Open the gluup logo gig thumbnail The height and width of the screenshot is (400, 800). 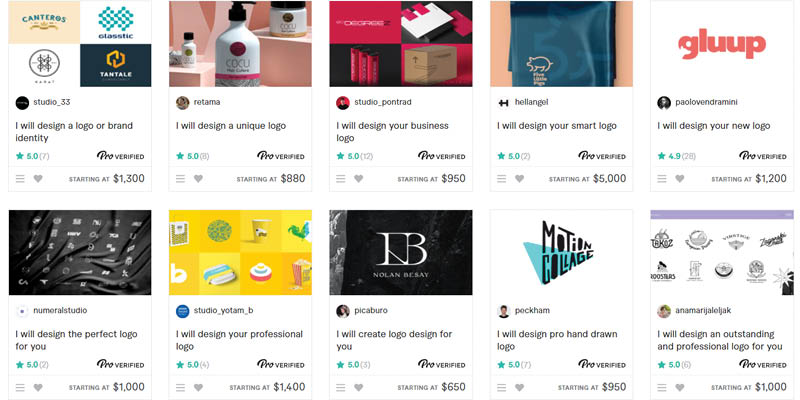722,44
